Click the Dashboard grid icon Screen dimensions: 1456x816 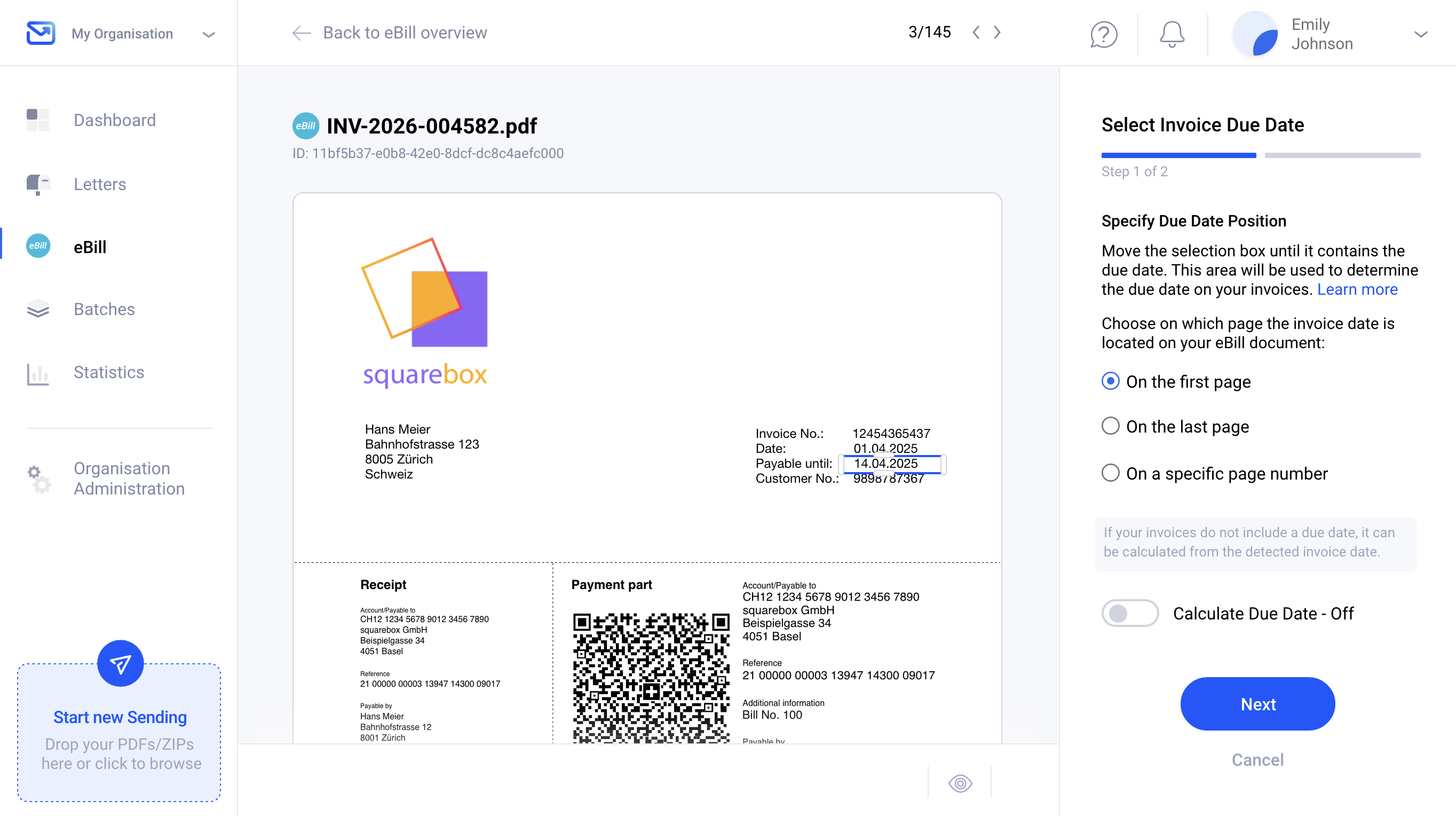(38, 120)
